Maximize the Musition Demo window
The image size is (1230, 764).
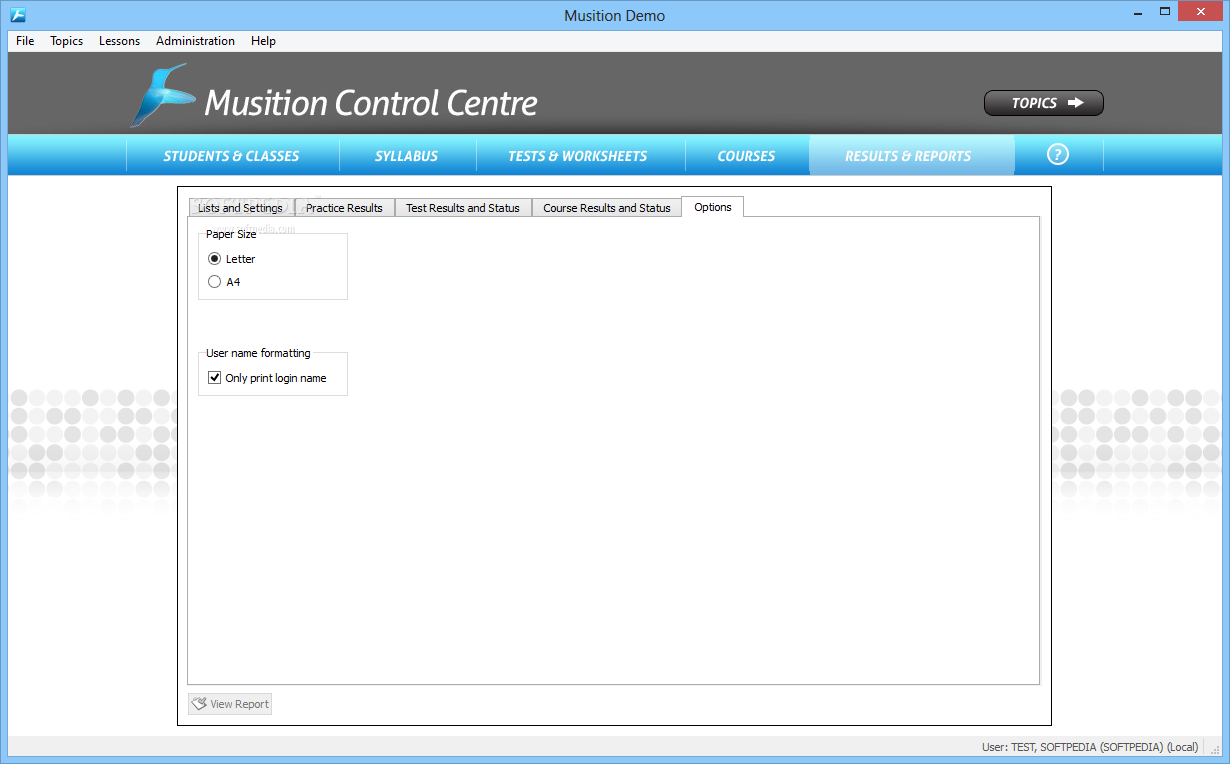pos(1165,11)
